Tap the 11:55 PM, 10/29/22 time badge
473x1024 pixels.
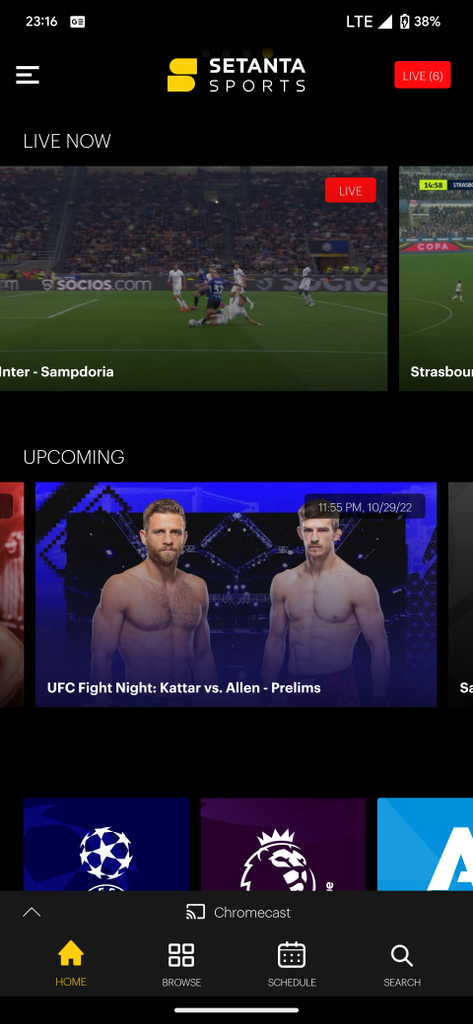pos(365,506)
